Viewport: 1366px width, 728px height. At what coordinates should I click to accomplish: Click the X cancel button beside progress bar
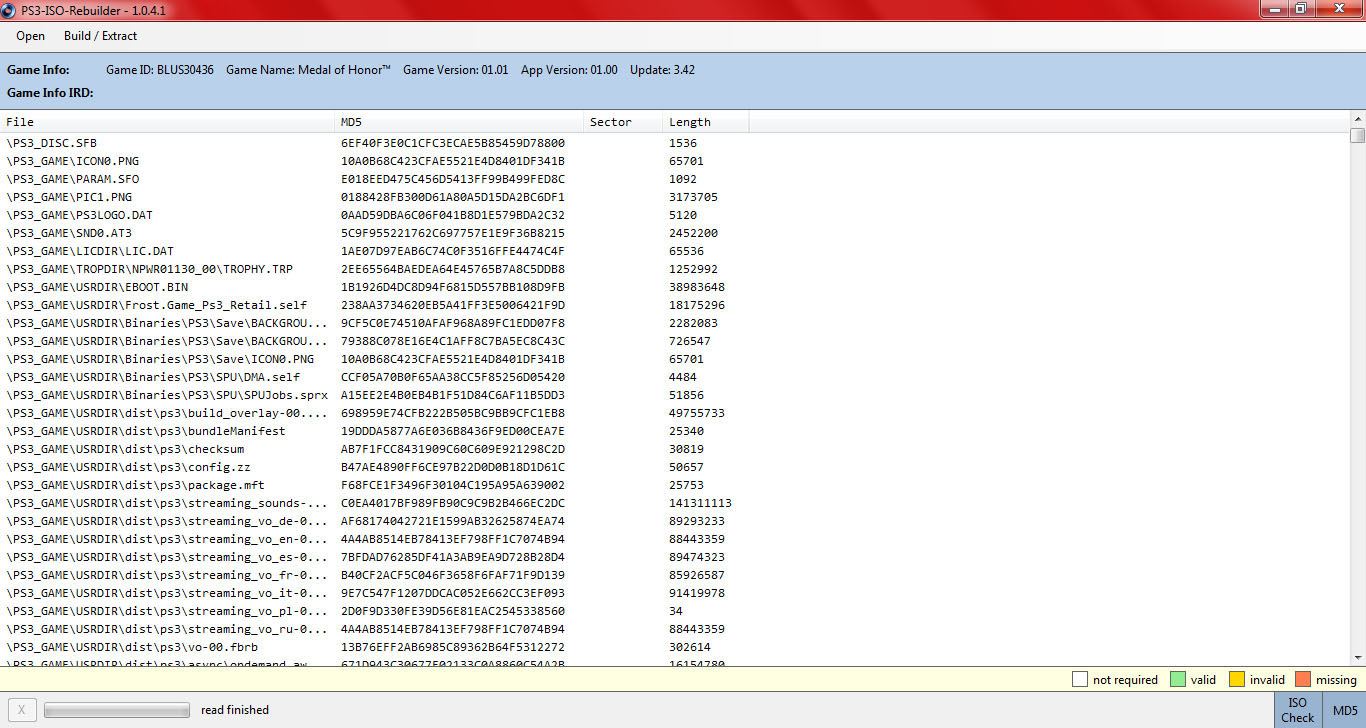[x=21, y=710]
